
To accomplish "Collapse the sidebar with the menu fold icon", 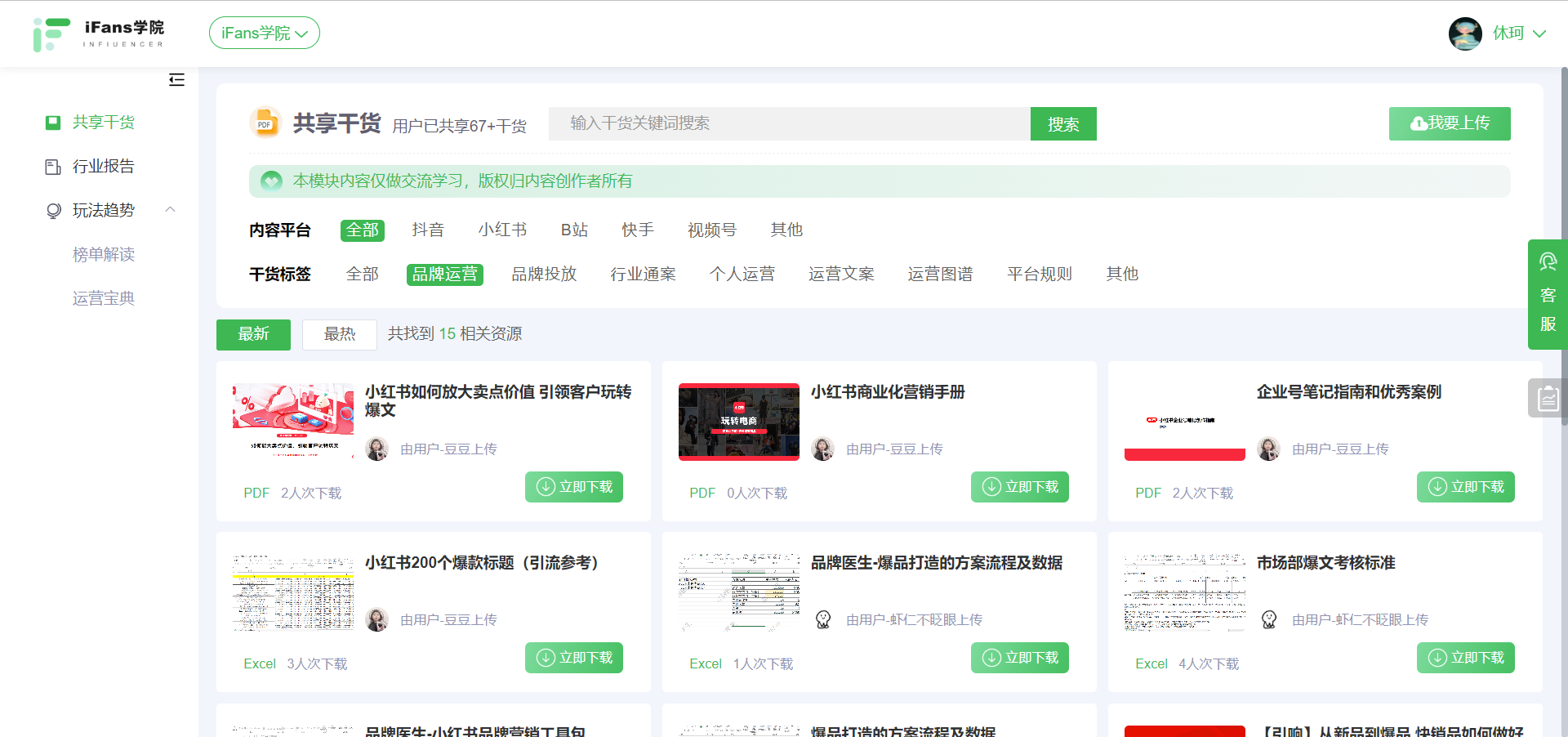I will [176, 80].
